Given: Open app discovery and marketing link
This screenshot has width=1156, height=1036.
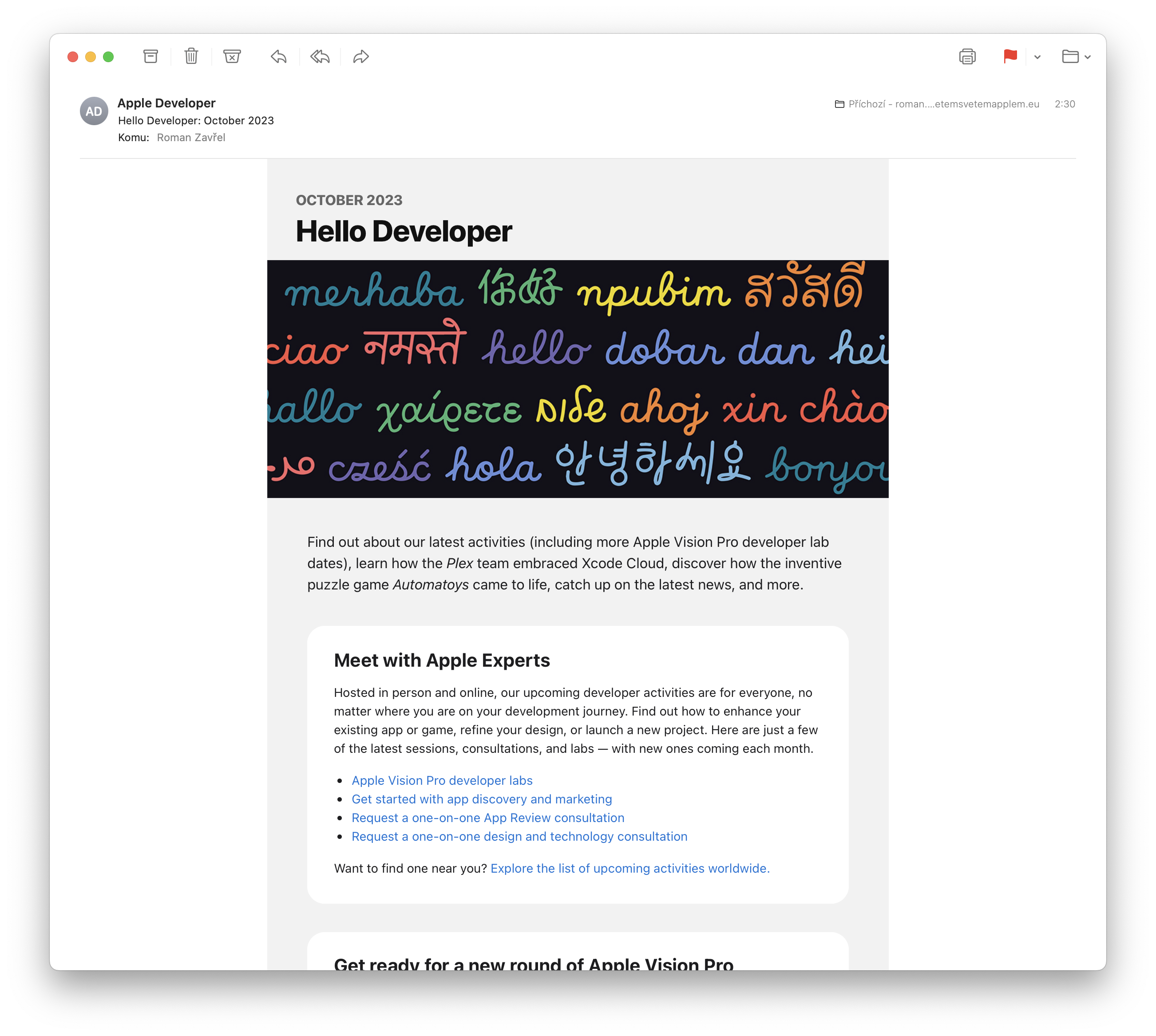Looking at the screenshot, I should (482, 799).
